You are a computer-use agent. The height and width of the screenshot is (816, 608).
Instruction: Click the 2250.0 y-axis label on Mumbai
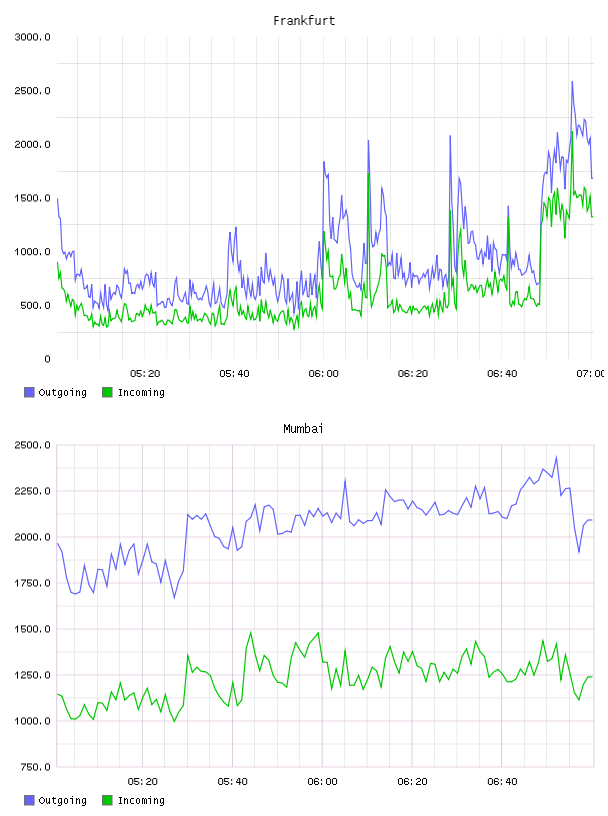point(32,491)
